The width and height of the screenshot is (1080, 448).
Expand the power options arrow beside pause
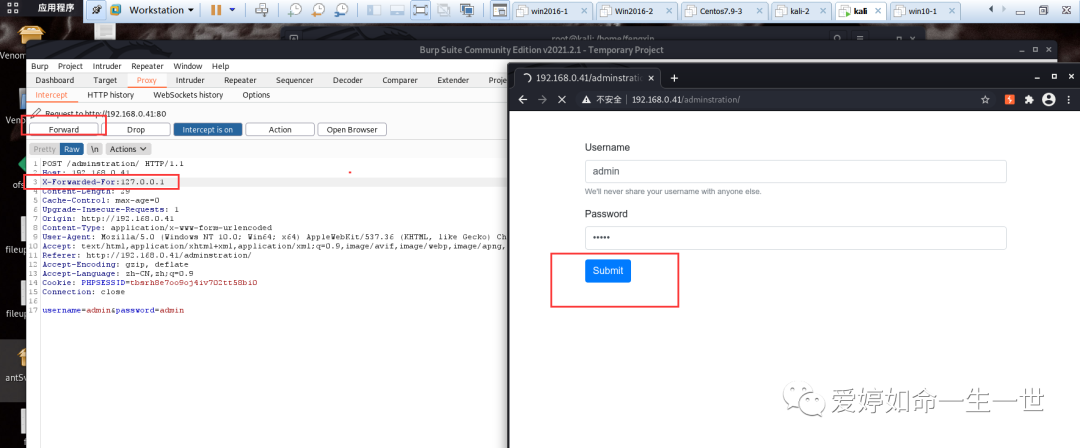[x=232, y=10]
